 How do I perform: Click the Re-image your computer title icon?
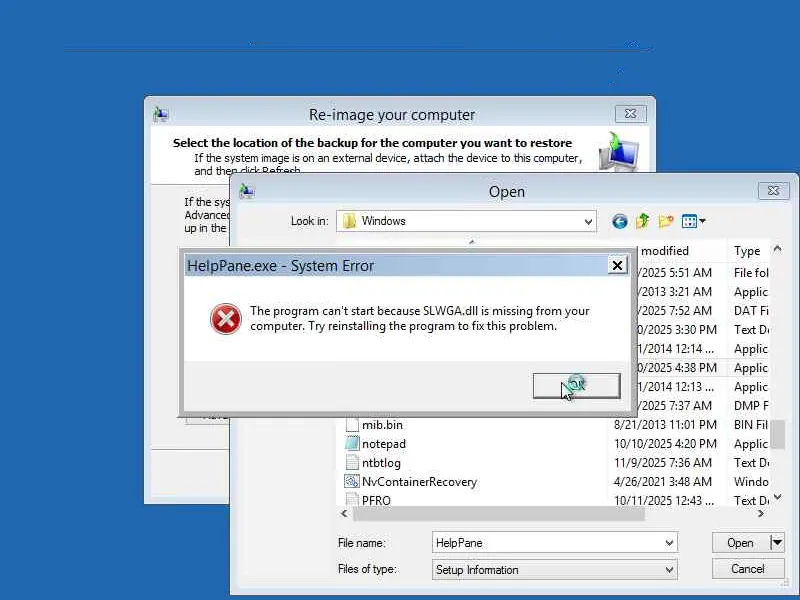point(161,114)
